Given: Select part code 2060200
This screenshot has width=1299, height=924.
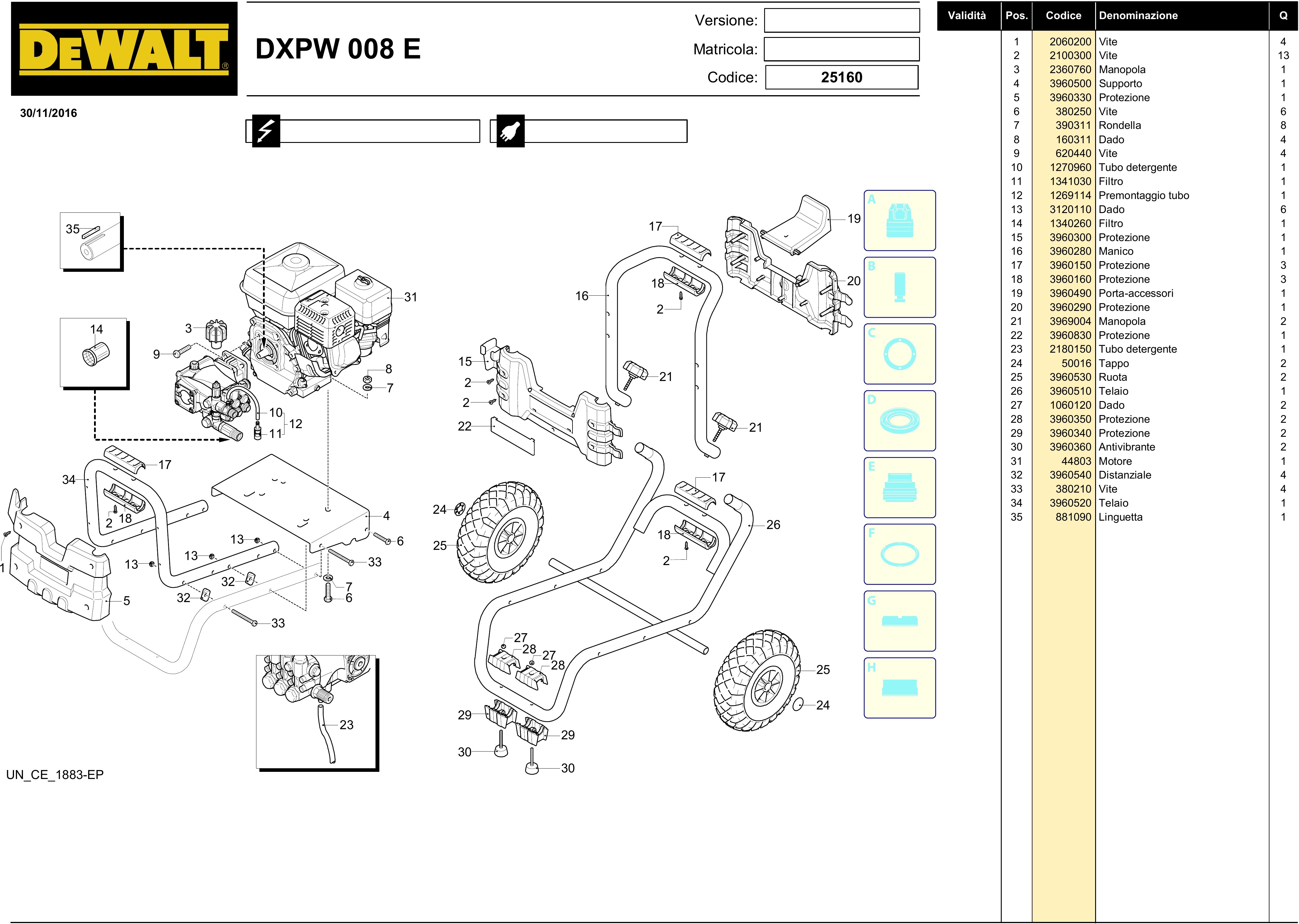Looking at the screenshot, I should tap(1070, 41).
